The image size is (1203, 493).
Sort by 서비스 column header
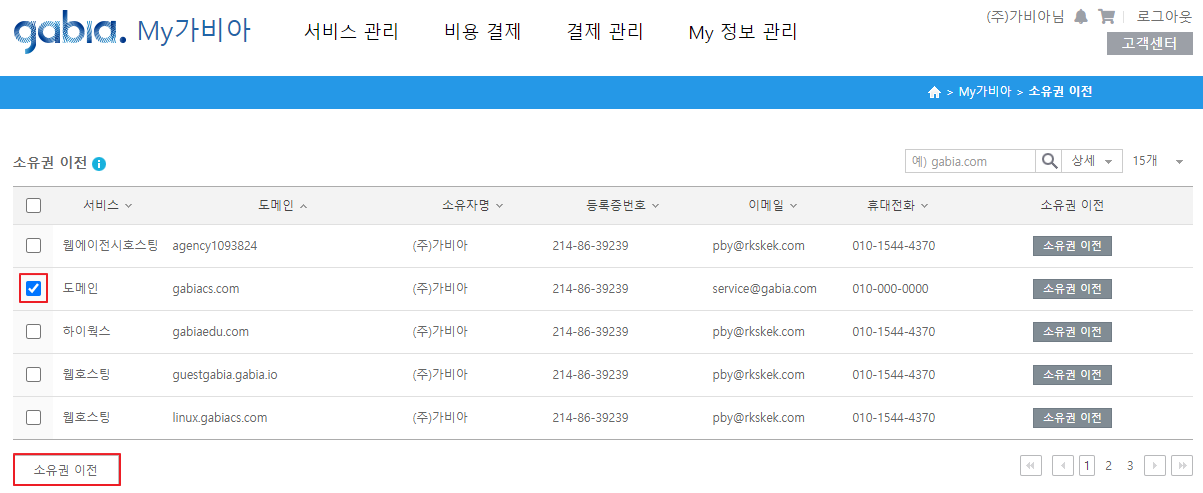click(x=108, y=205)
